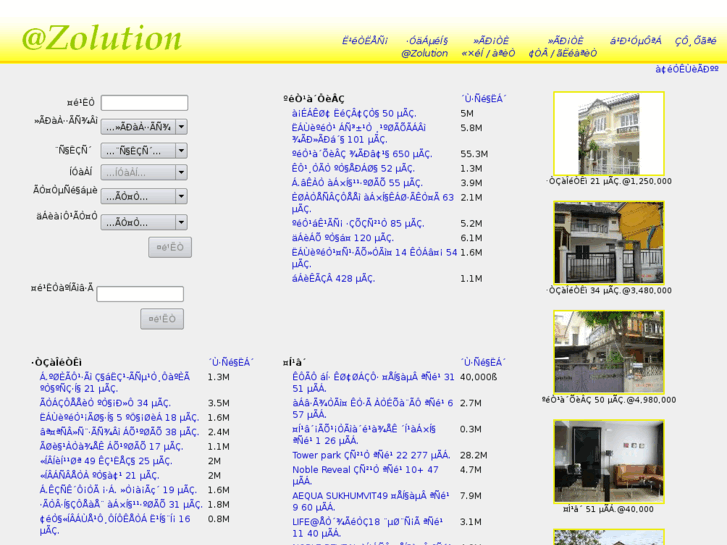
Task: Click the lower search button under second input
Action: coord(162,319)
